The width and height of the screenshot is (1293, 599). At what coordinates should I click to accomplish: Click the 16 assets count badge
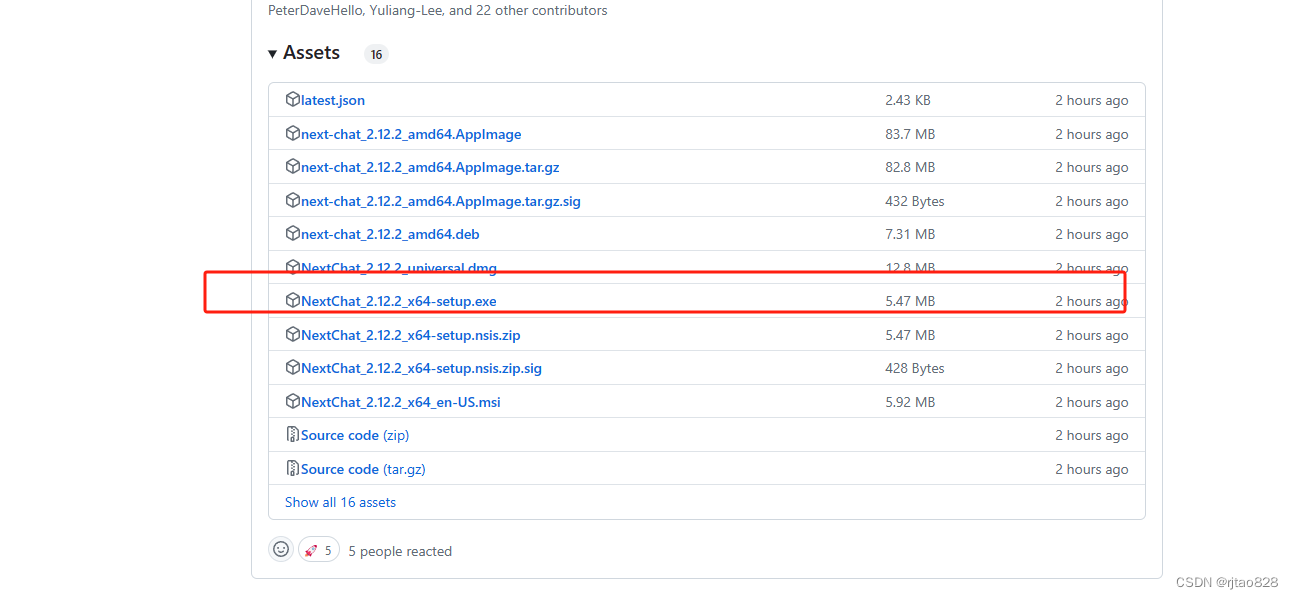tap(376, 54)
